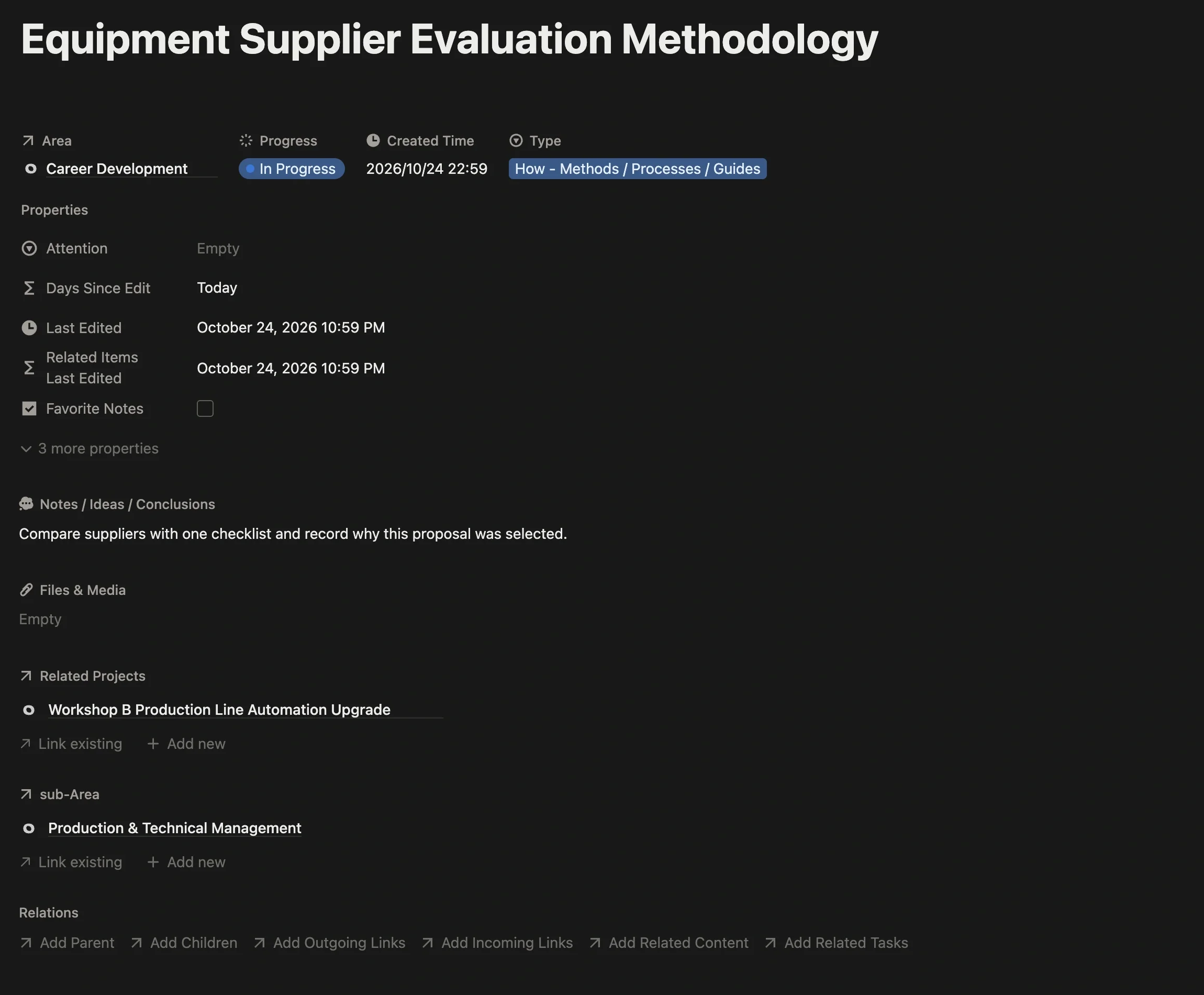This screenshot has height=995, width=1204.
Task: Open the Career Development area page
Action: [x=117, y=169]
